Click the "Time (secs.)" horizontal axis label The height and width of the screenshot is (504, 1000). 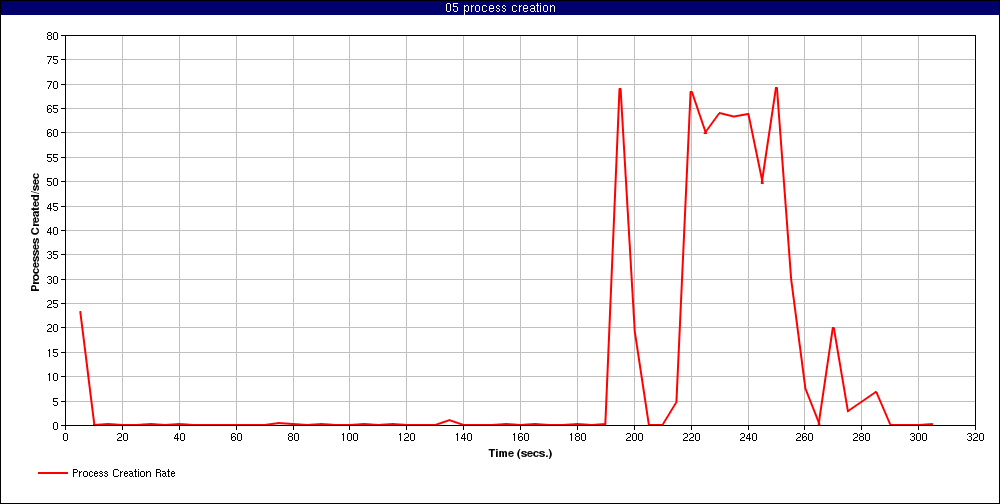520,454
